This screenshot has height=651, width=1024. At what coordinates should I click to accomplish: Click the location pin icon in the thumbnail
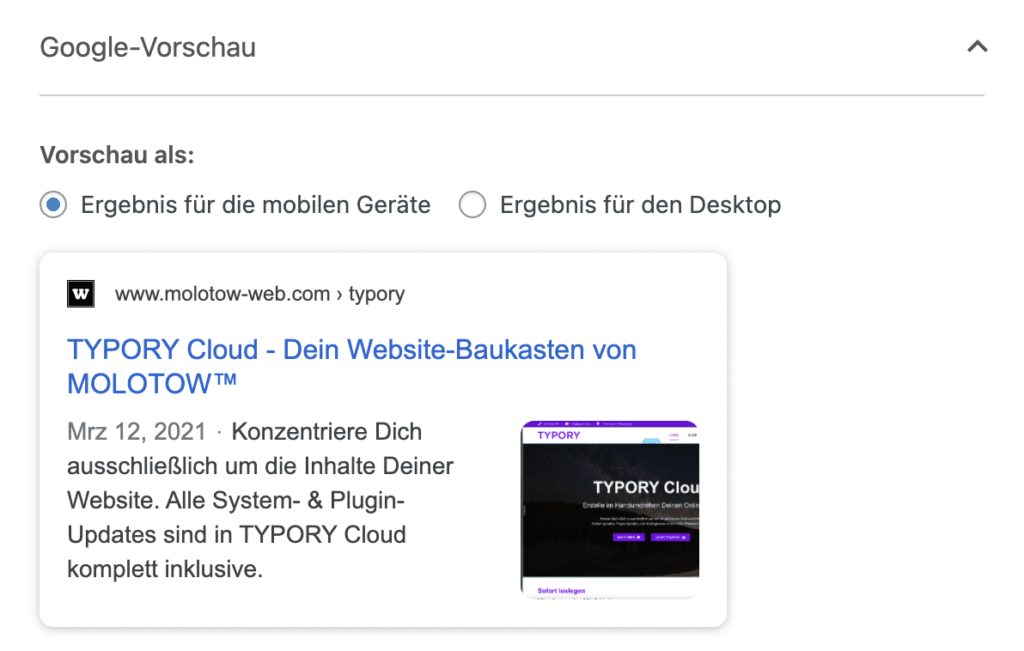point(598,424)
